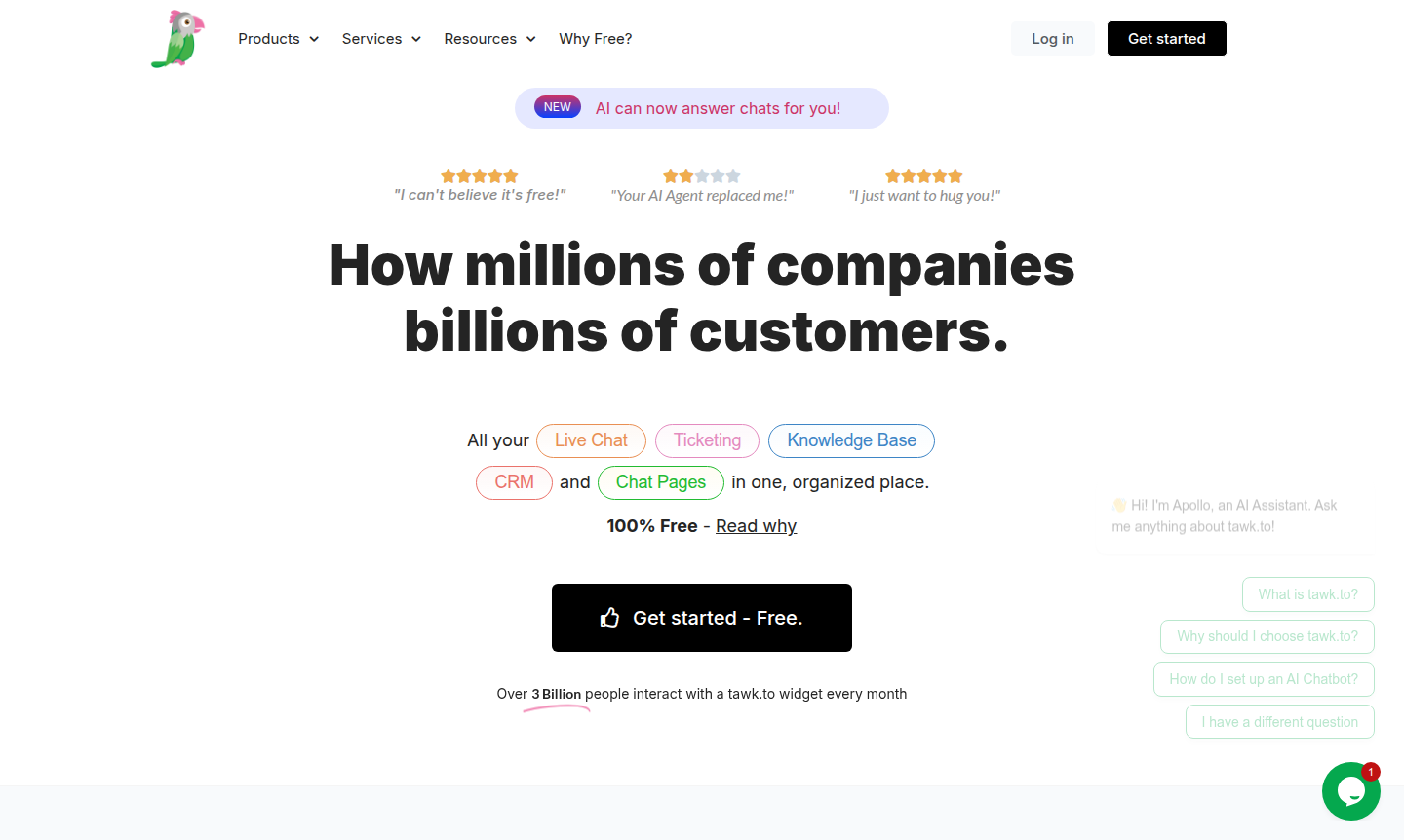1404x840 pixels.
Task: Open the Resources dropdown menu
Action: [x=489, y=39]
